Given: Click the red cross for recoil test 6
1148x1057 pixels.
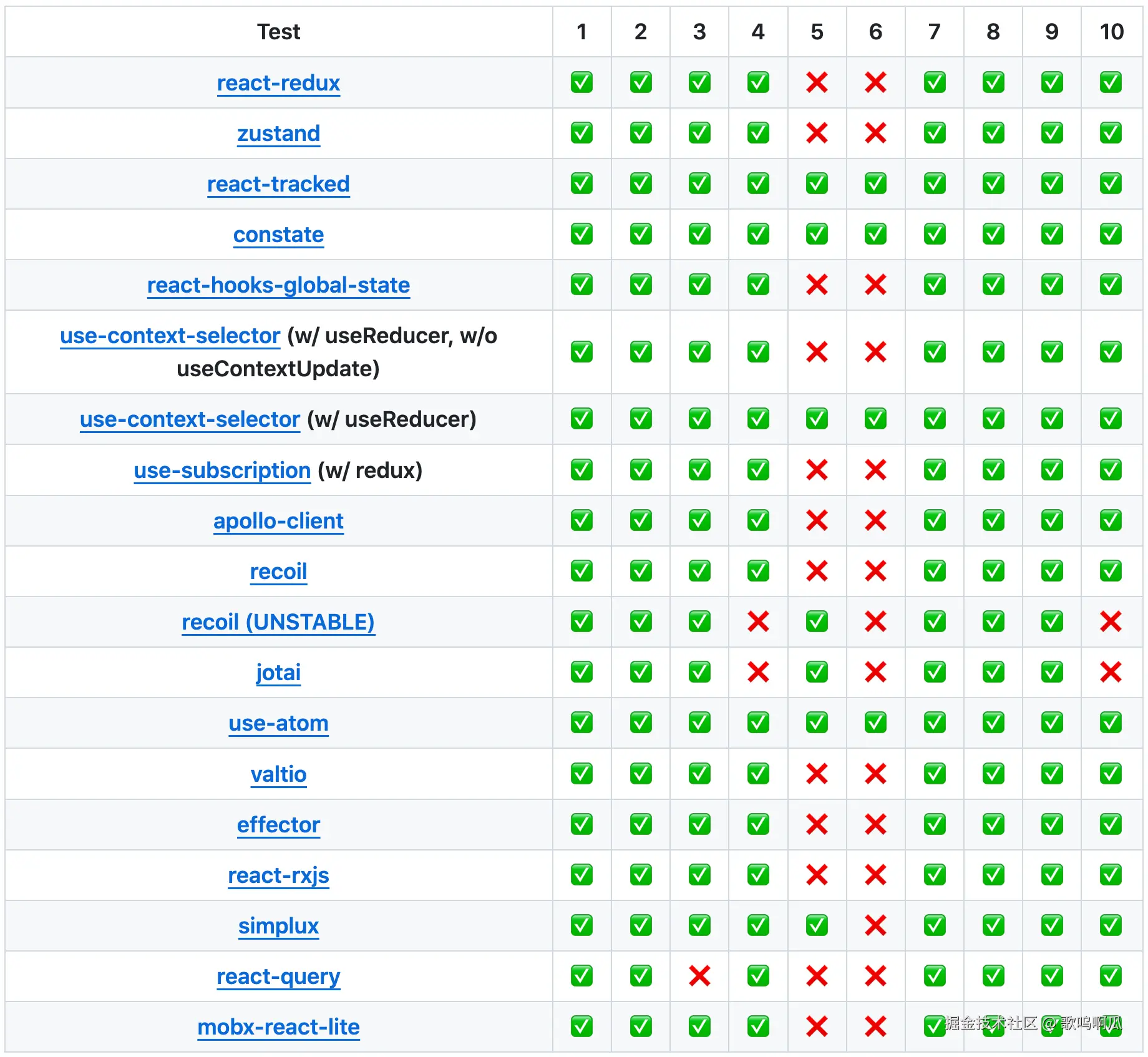Looking at the screenshot, I should click(875, 571).
